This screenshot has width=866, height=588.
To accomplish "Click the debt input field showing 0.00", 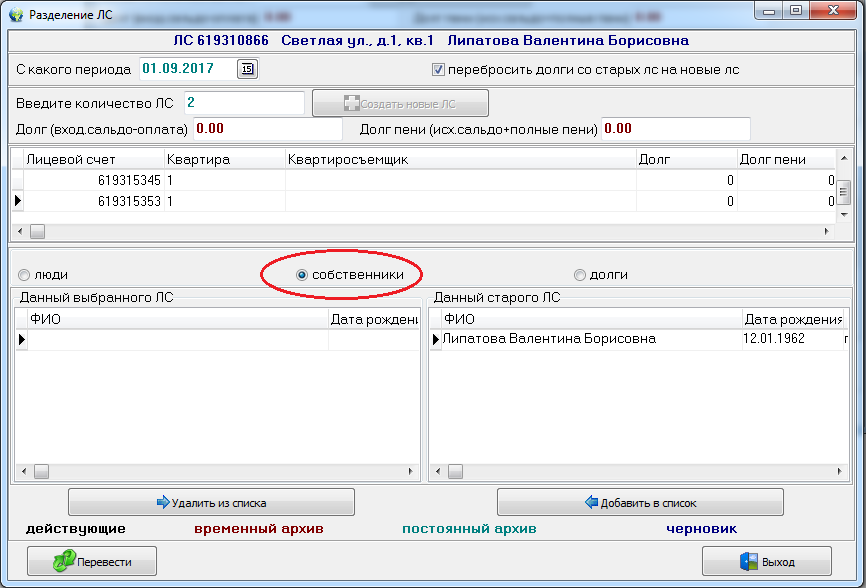I will [x=266, y=129].
